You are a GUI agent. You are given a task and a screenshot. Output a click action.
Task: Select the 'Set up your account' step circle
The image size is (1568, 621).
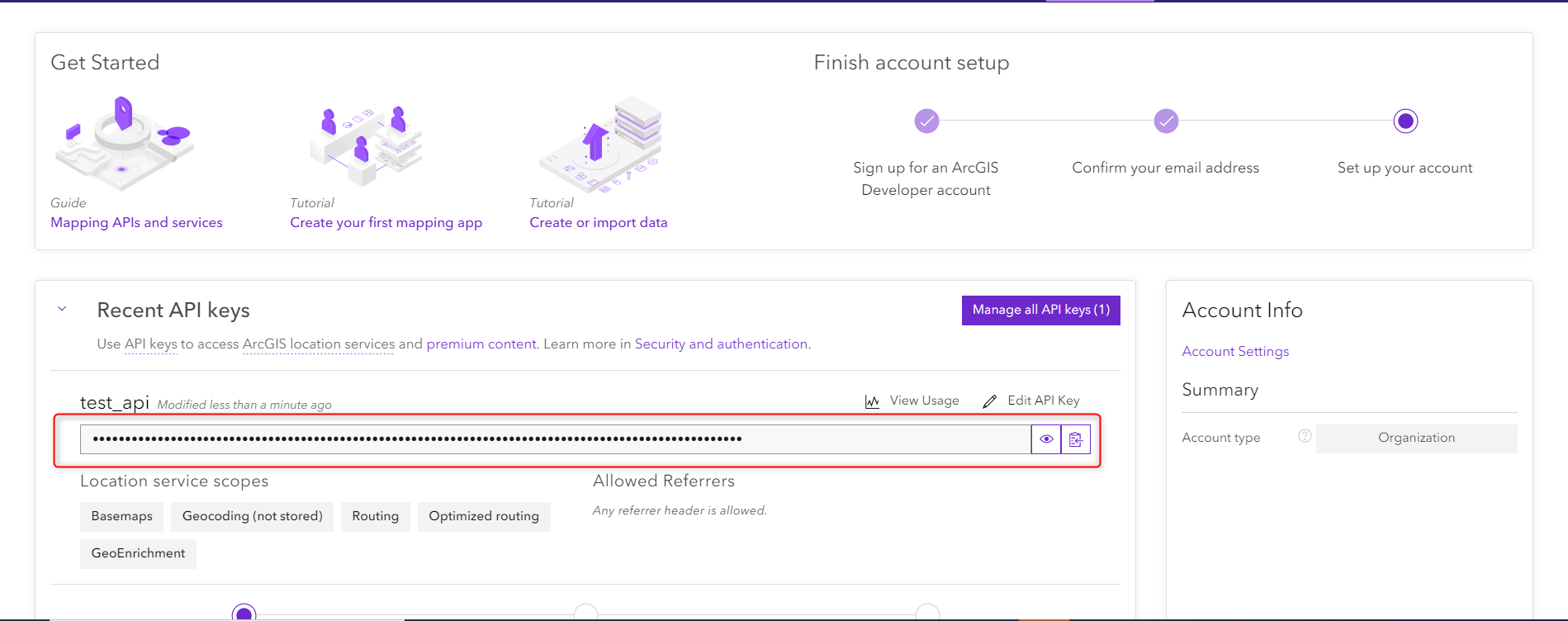[x=1405, y=121]
